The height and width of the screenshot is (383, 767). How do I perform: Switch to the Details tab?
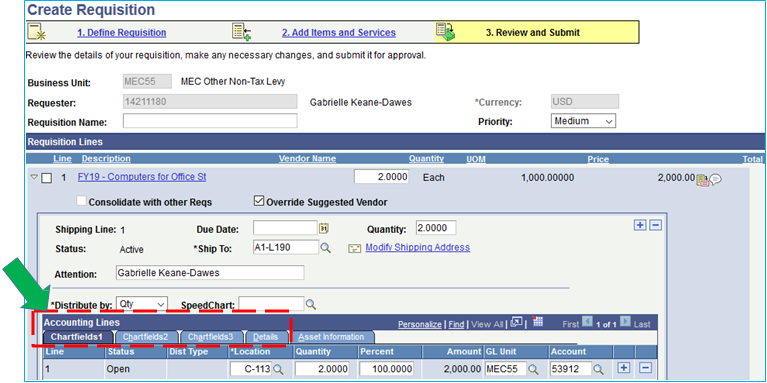266,337
